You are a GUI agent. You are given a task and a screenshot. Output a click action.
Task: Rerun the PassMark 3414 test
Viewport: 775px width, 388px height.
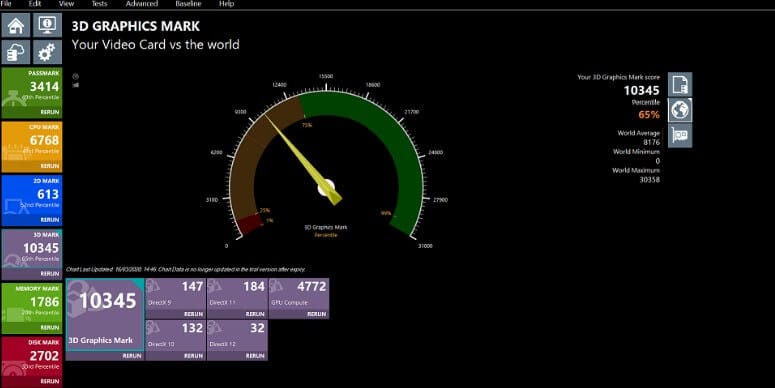coord(50,112)
